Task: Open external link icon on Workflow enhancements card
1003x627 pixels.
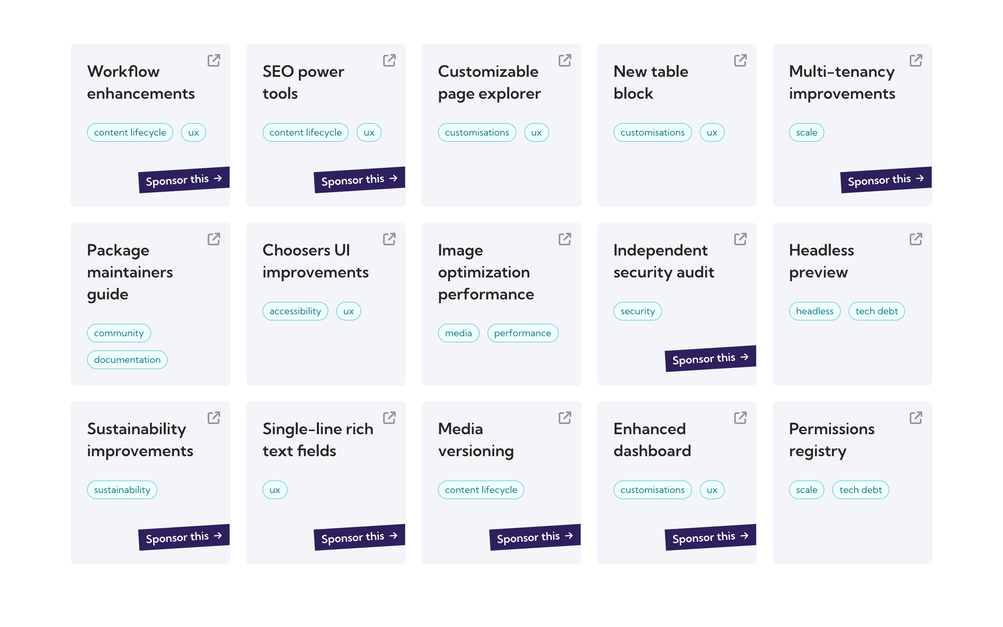Action: tap(214, 60)
